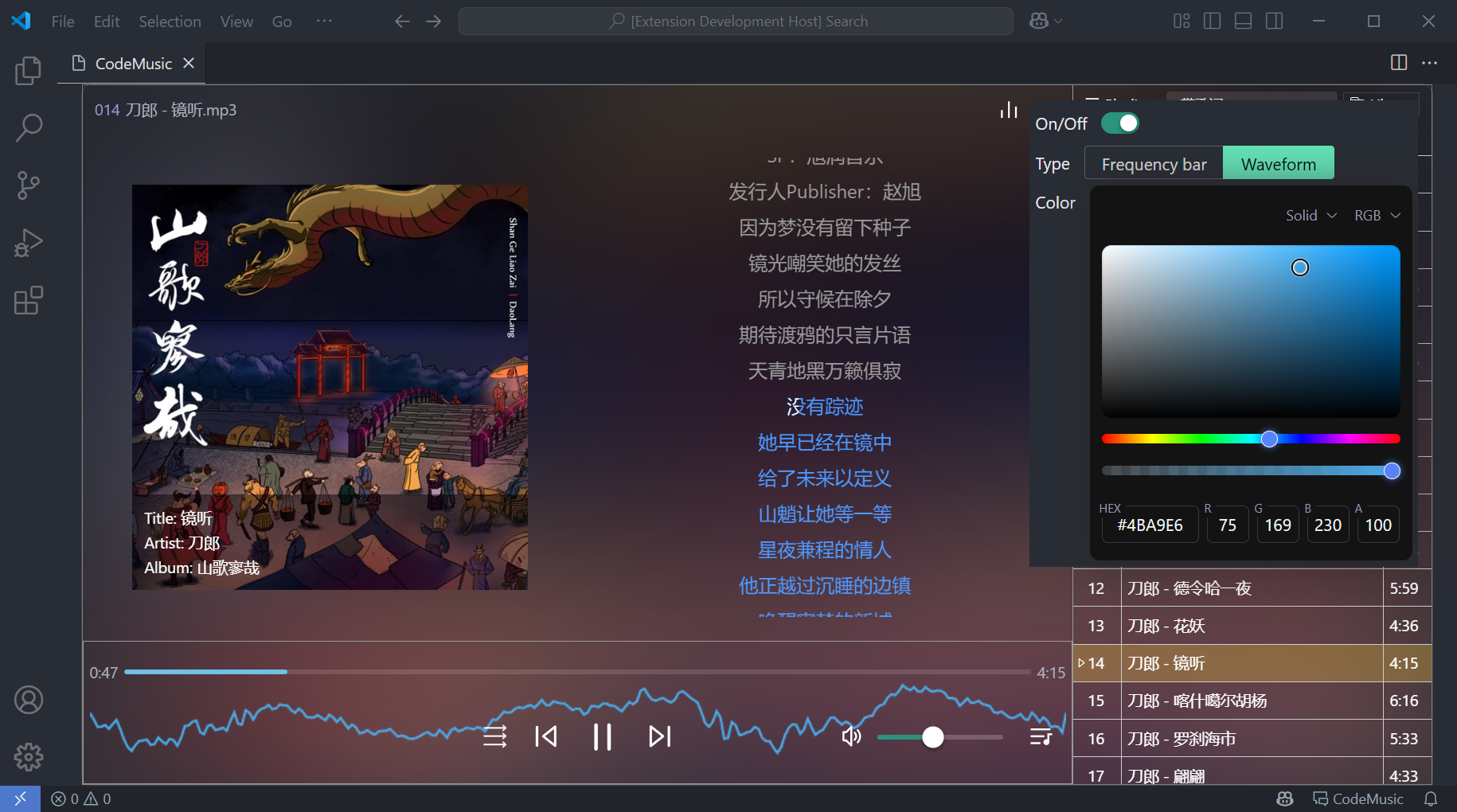Toggle the playlist panel icon
The width and height of the screenshot is (1457, 812).
pos(1041,736)
